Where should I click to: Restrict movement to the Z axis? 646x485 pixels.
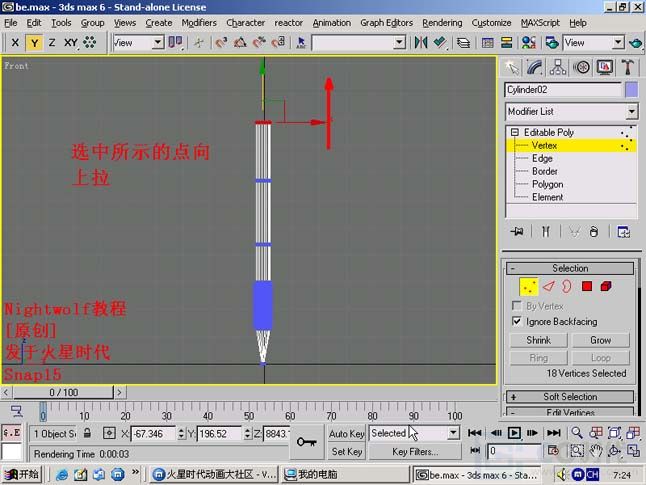pos(52,42)
